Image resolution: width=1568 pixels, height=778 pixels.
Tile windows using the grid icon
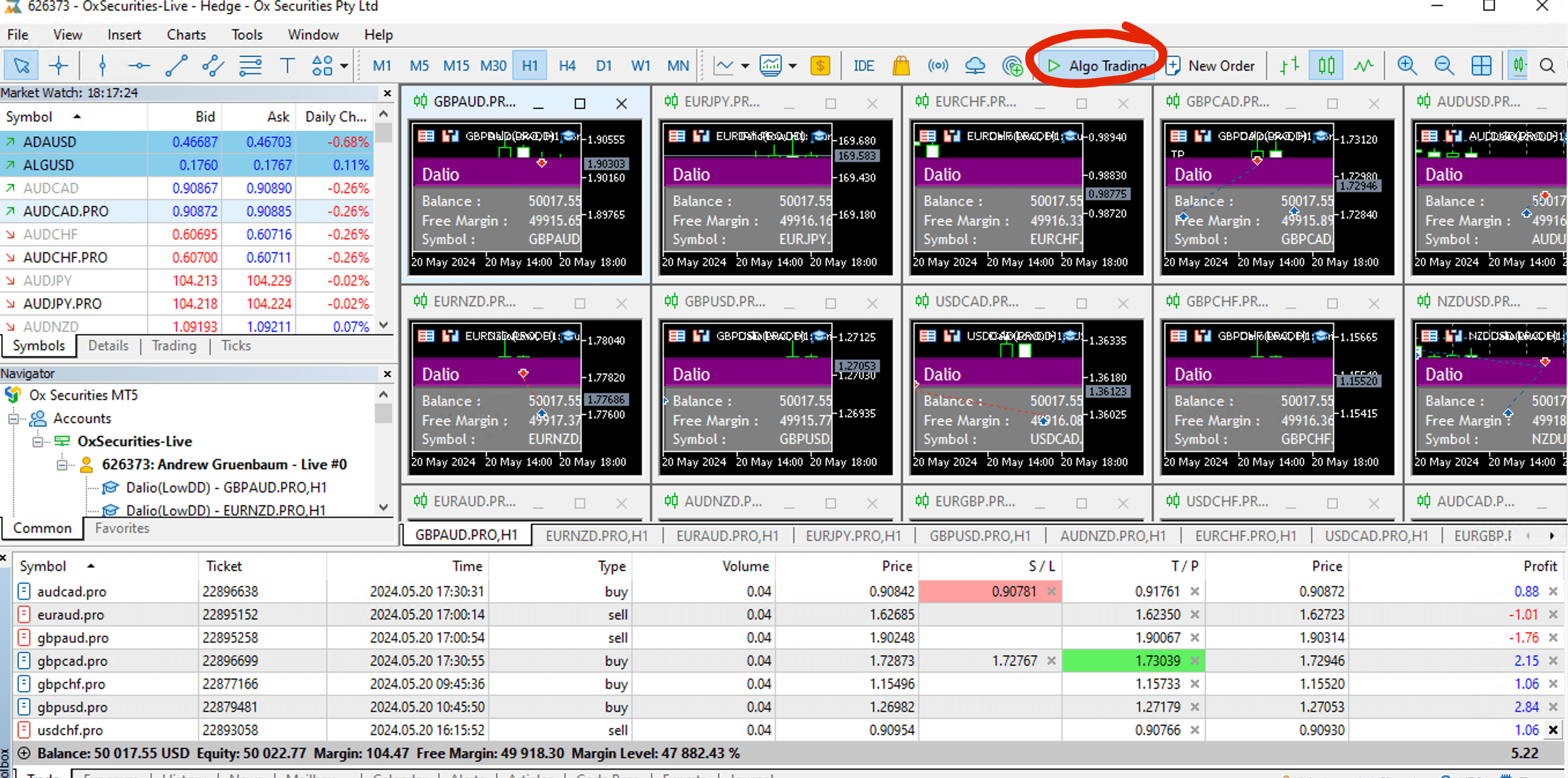1481,66
